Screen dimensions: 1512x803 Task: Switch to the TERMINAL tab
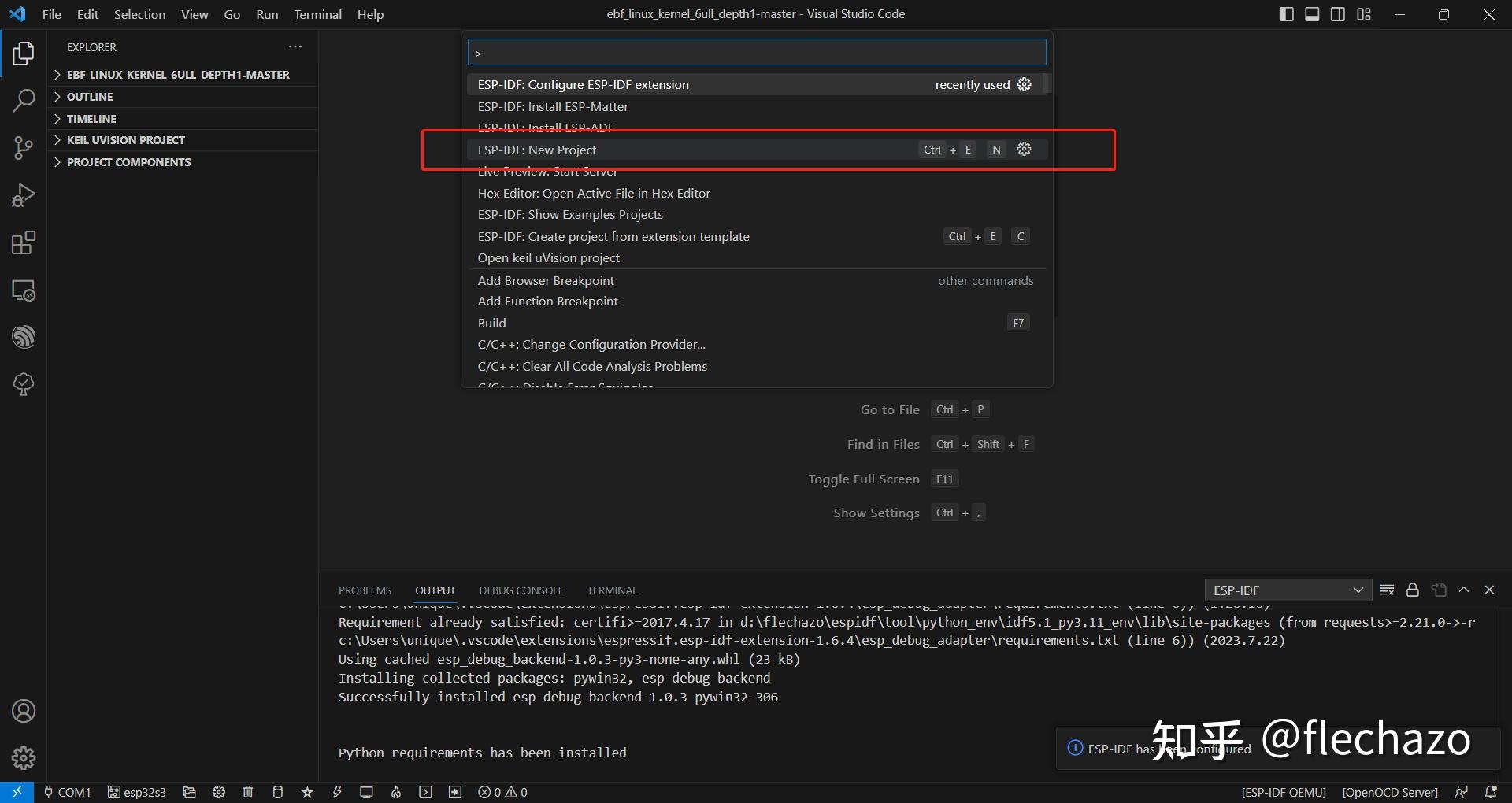coord(612,590)
